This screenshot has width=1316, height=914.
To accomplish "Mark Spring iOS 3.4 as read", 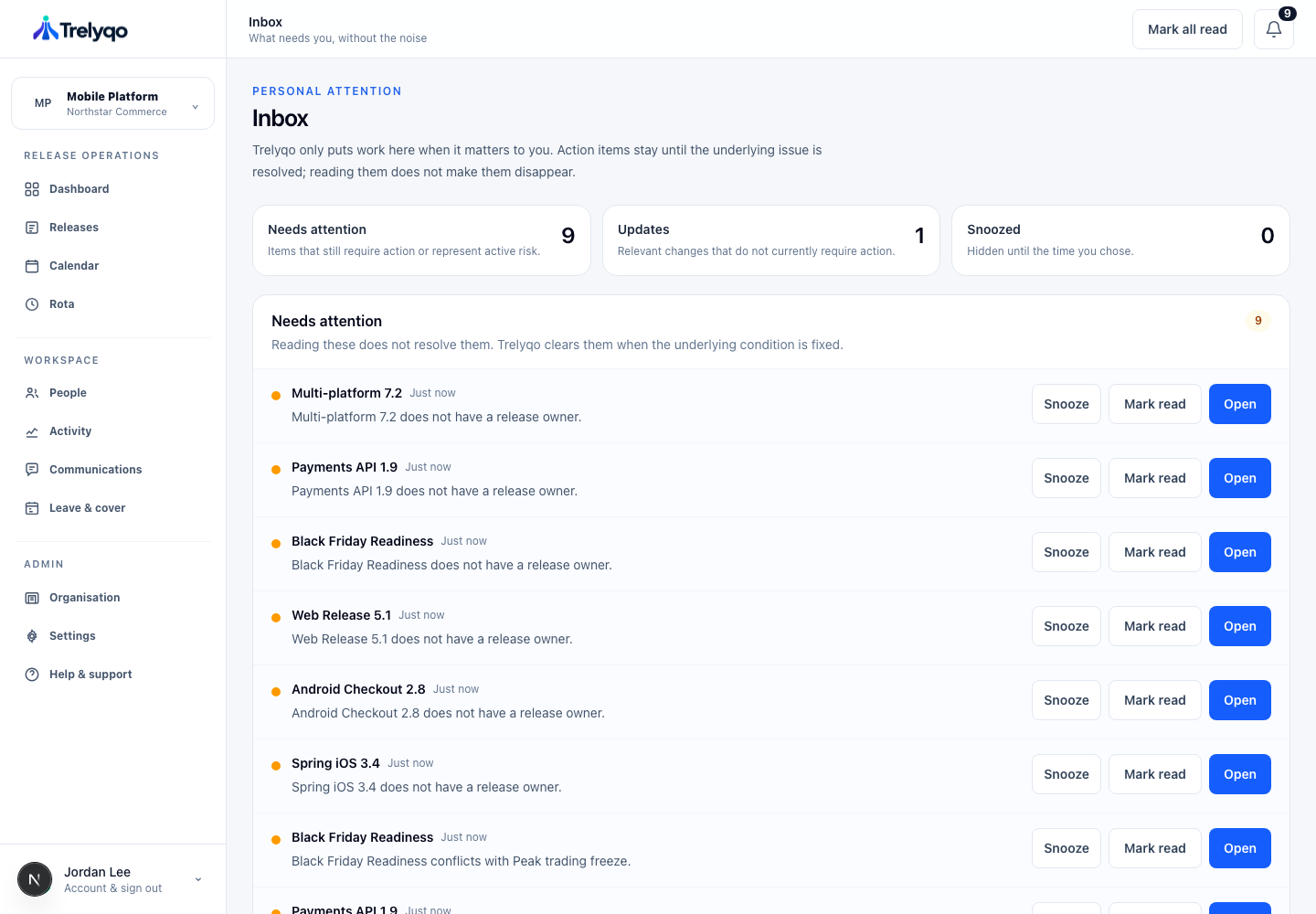I will [1155, 774].
